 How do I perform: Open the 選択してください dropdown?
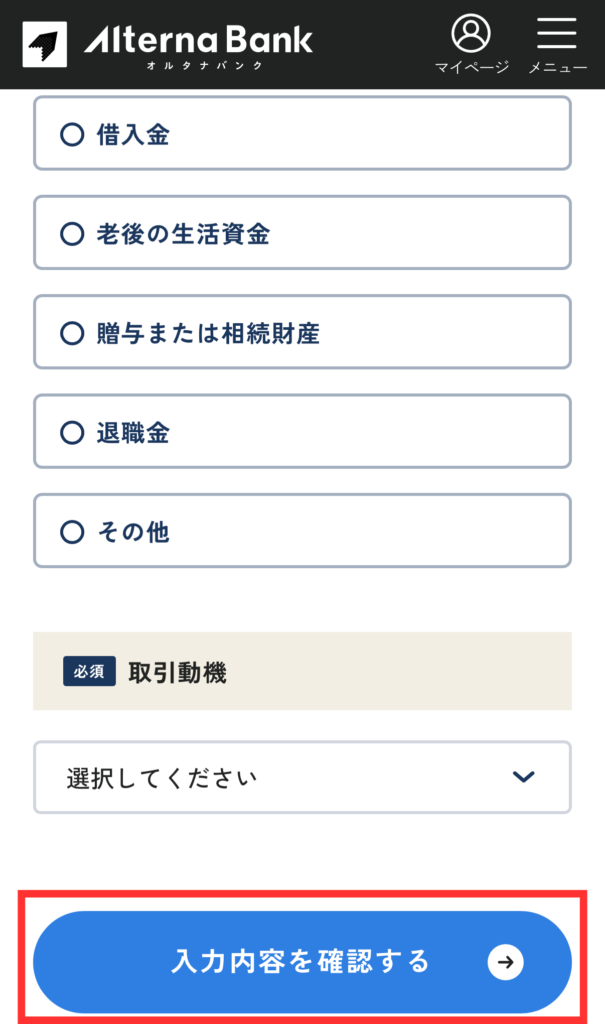pyautogui.click(x=302, y=777)
